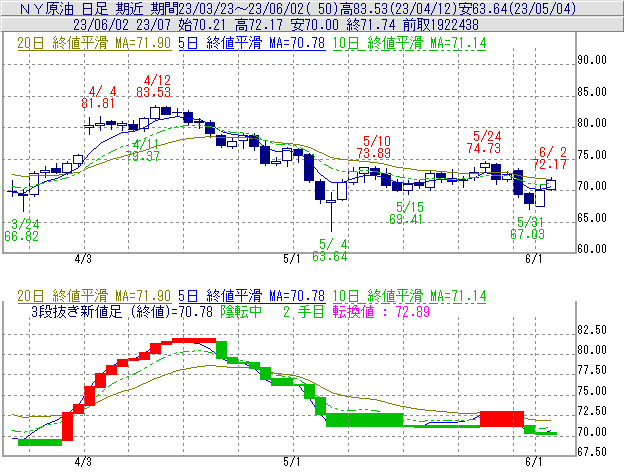The image size is (624, 475).
Task: Click the 5/10 73.89 peak label
Action: tap(374, 147)
